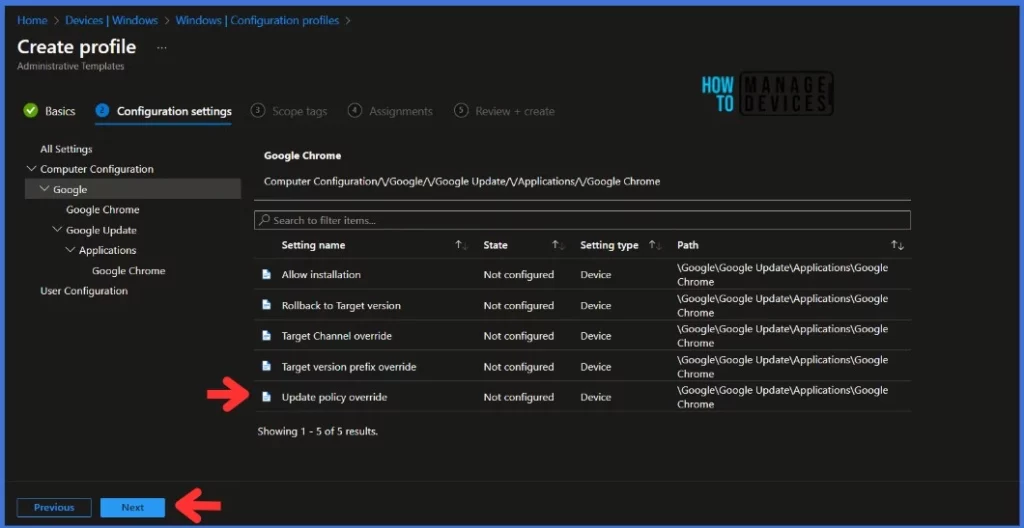This screenshot has width=1024, height=528.
Task: Open the ellipsis menu next to Create profile
Action: (x=162, y=48)
